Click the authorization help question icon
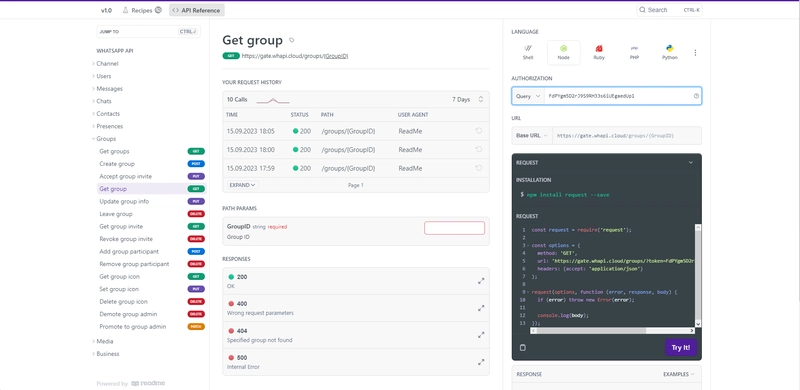 (696, 96)
